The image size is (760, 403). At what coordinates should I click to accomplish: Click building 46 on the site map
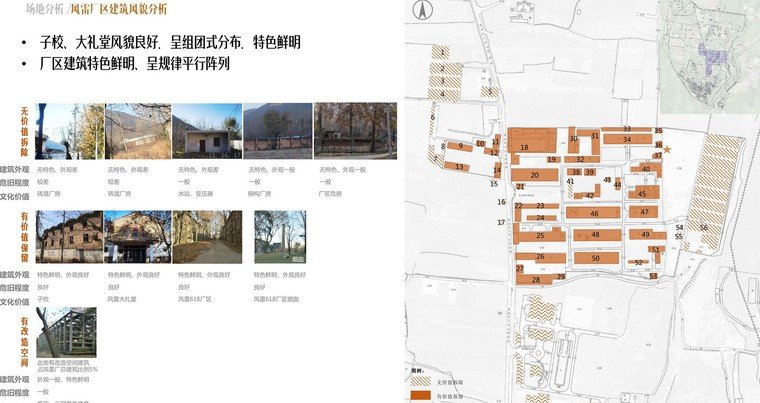point(594,213)
